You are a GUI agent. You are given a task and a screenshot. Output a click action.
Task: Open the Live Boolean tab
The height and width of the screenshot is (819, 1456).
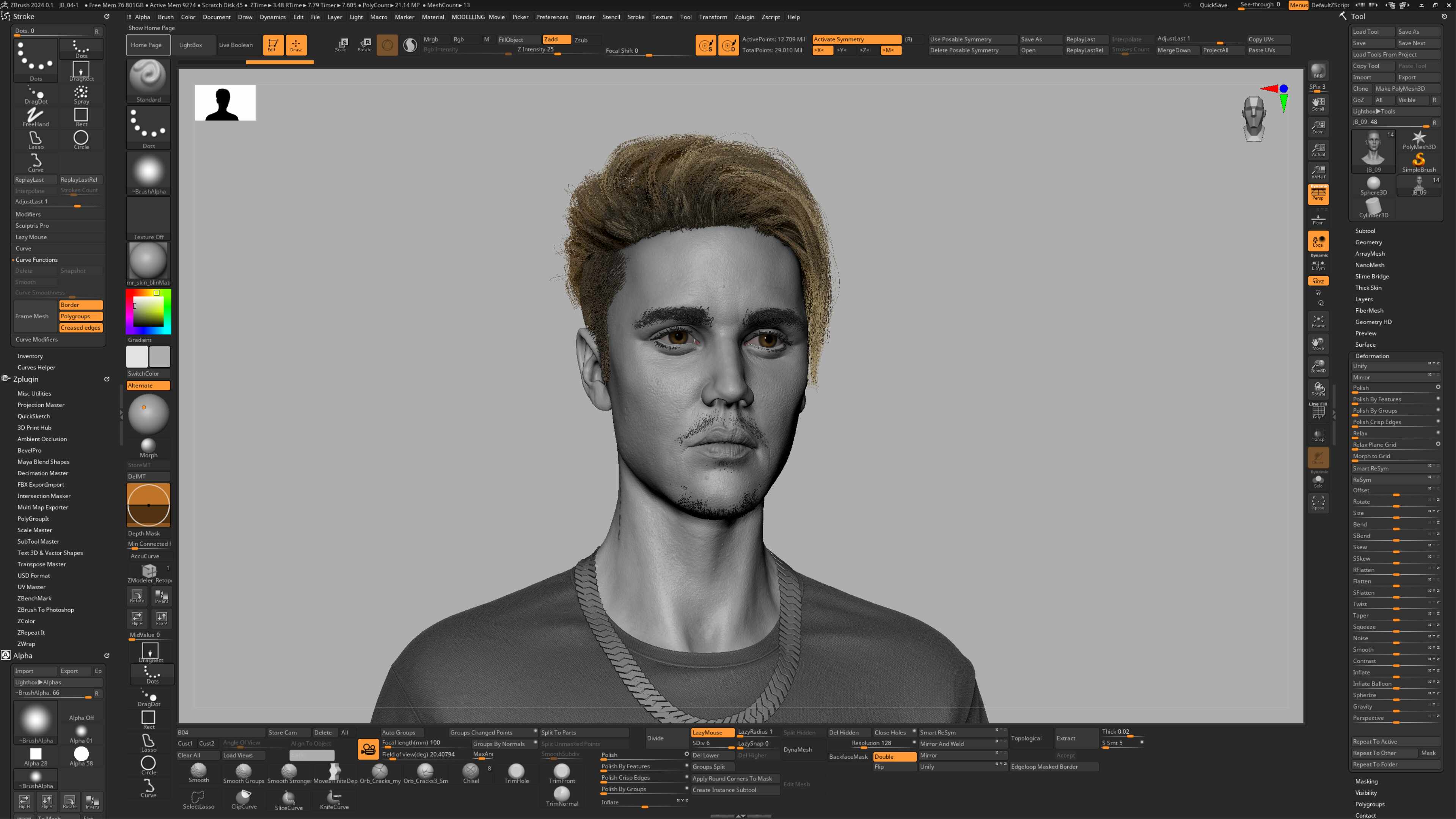pos(236,45)
